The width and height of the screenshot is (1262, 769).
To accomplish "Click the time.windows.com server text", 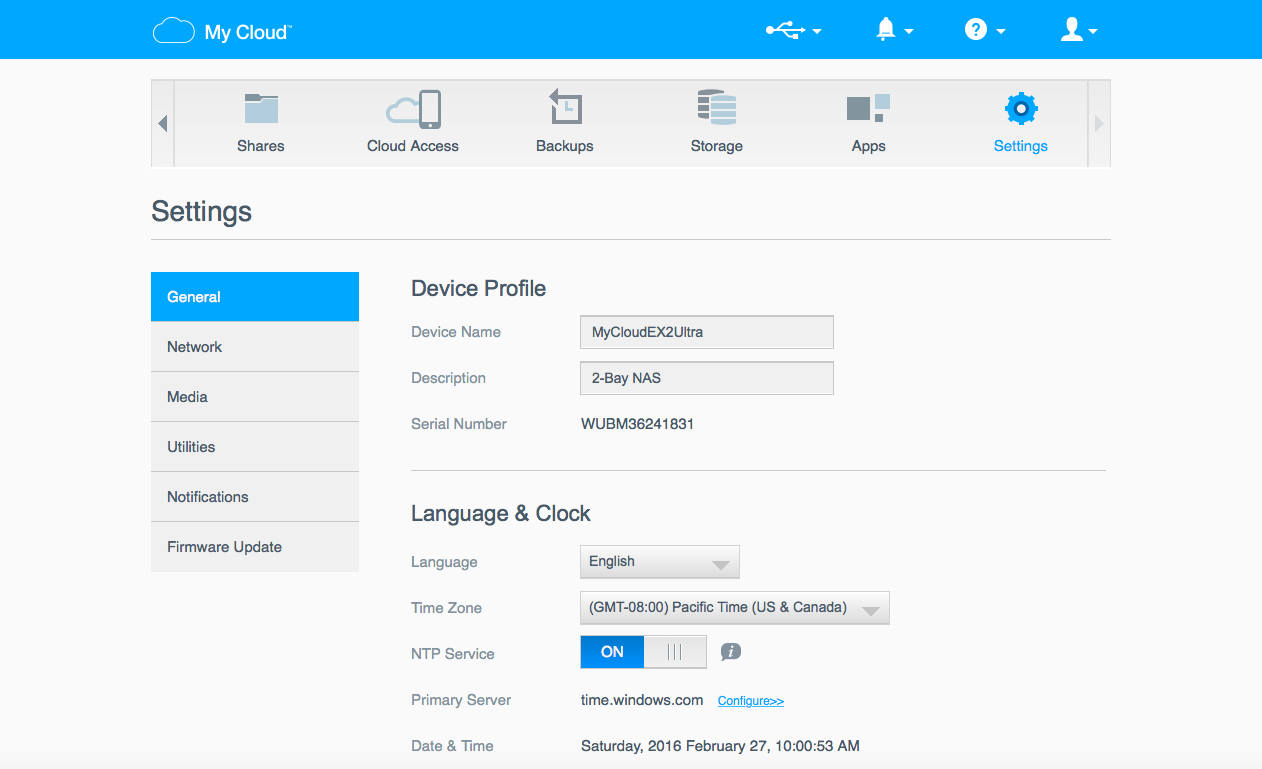I will coord(642,700).
